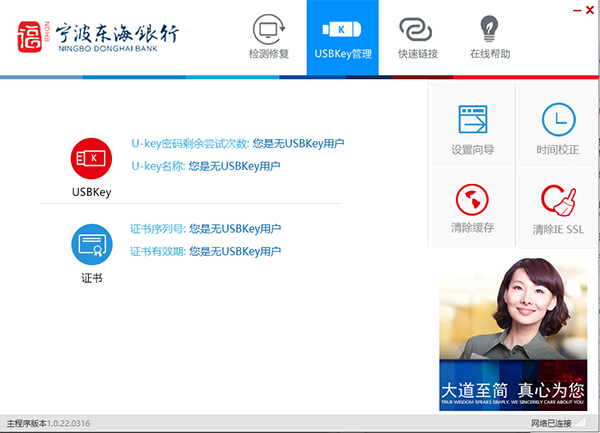The width and height of the screenshot is (600, 433).
Task: Run 清除缓存 to clear cache
Action: click(x=473, y=208)
